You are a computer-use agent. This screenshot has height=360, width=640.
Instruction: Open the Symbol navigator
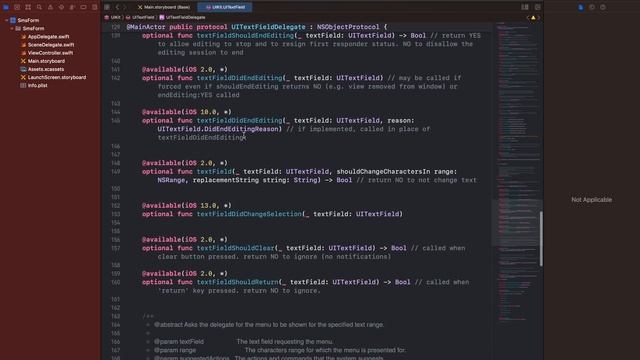pyautogui.click(x=28, y=7)
